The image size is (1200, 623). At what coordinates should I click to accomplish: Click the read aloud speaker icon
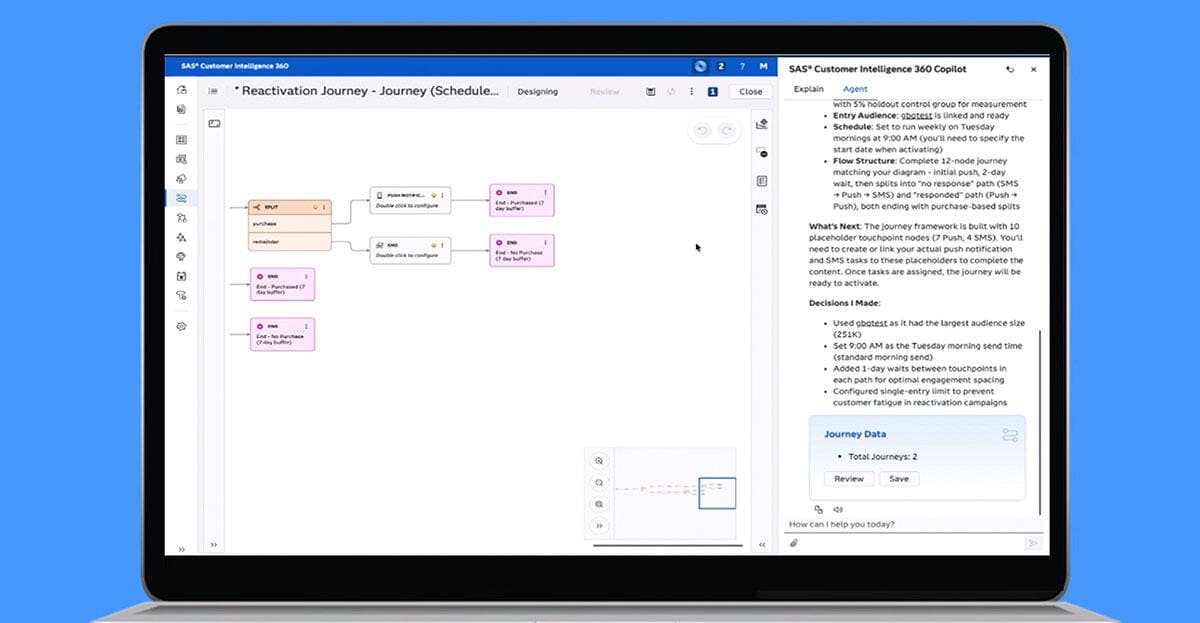[x=838, y=509]
